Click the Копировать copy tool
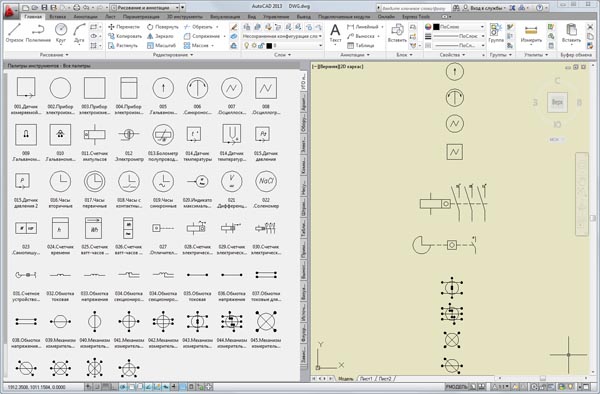The width and height of the screenshot is (600, 394). pyautogui.click(x=125, y=36)
